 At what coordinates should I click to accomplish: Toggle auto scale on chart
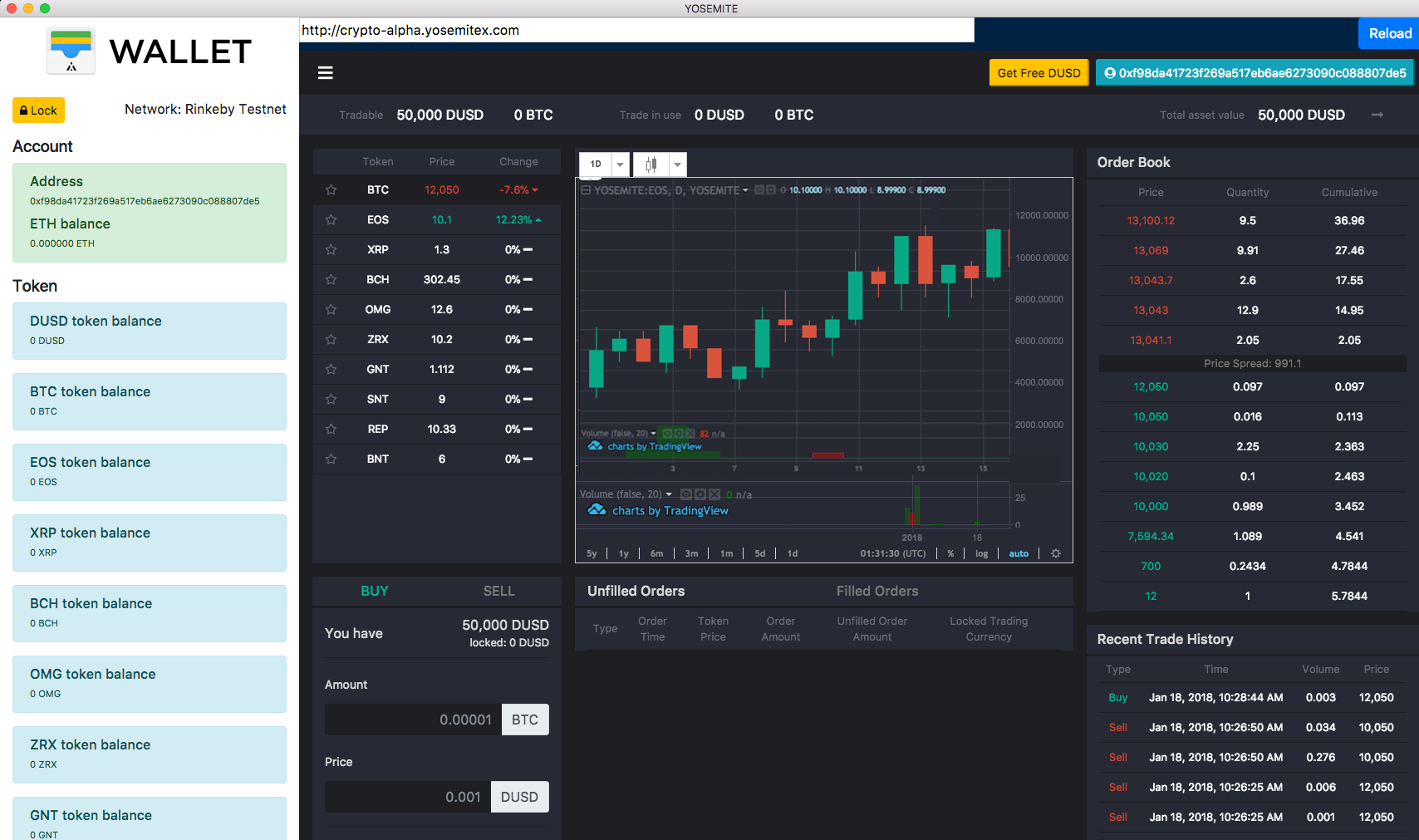pos(1019,553)
